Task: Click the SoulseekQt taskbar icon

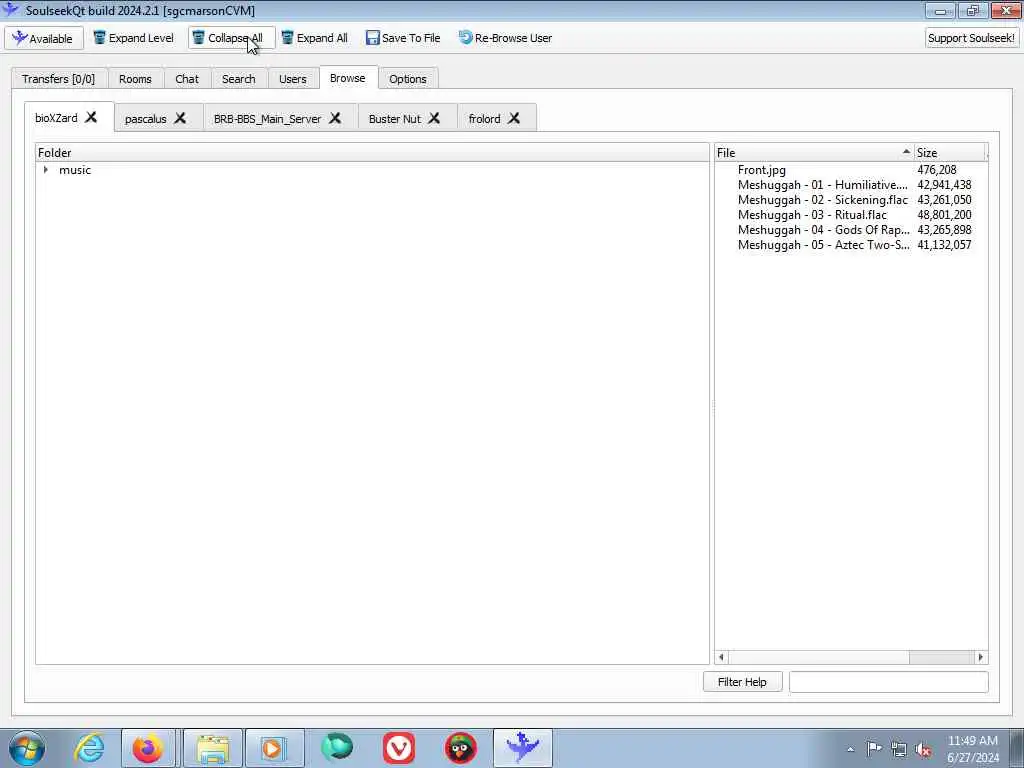Action: (523, 748)
